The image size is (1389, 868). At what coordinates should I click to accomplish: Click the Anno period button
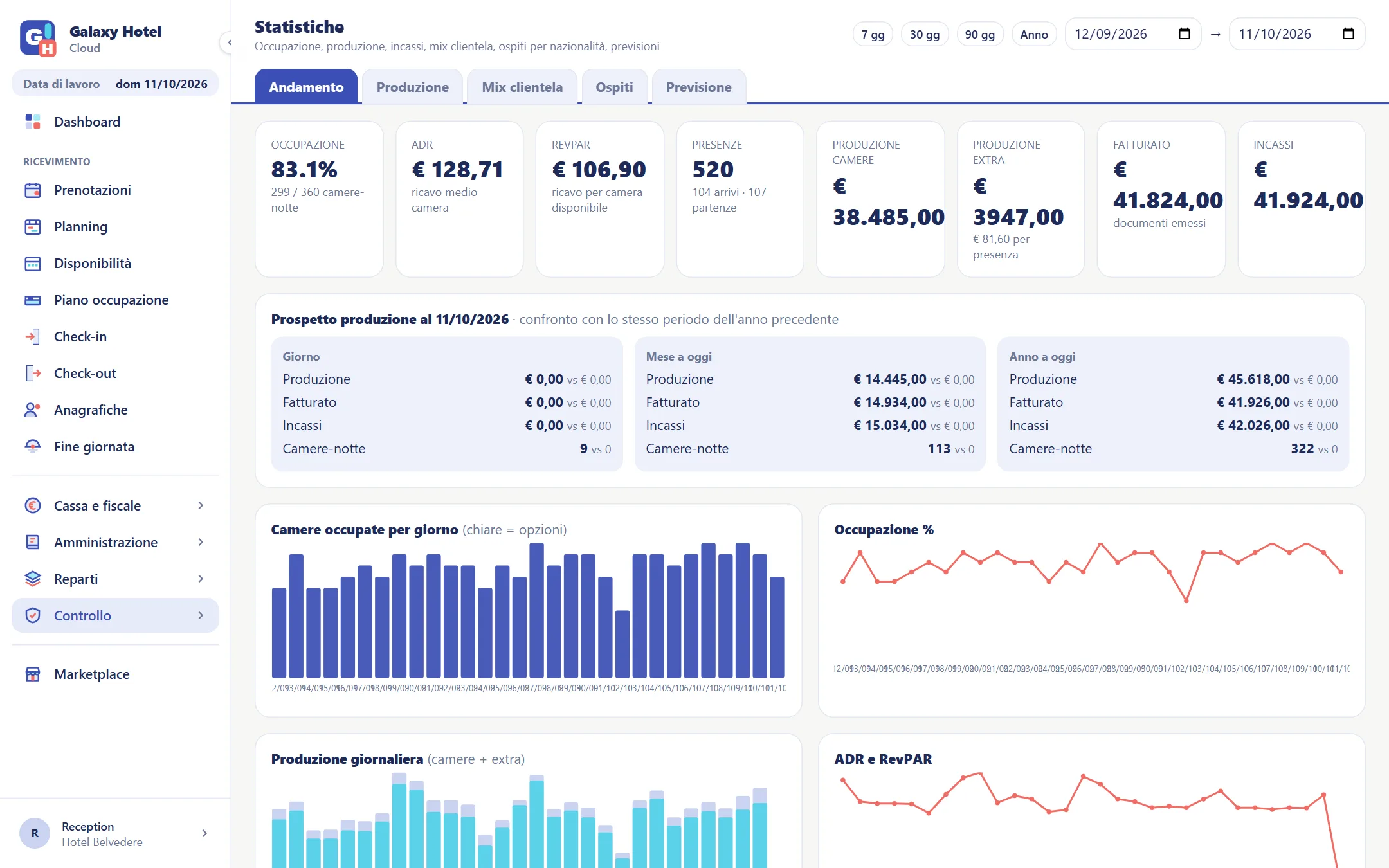click(1033, 34)
